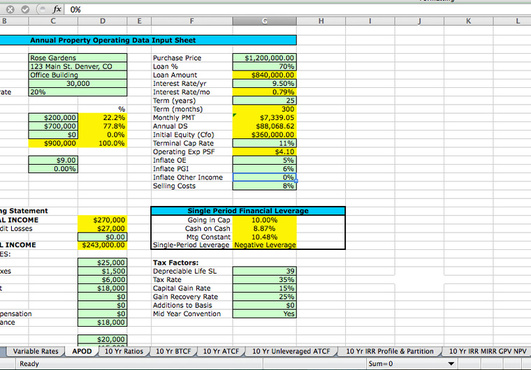Click the $700,000 cell

pyautogui.click(x=53, y=126)
